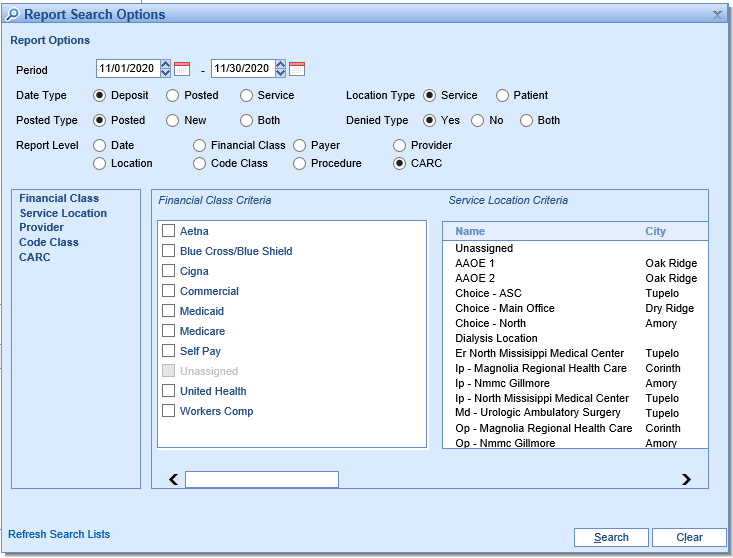Open the end date calendar picker
The image size is (733, 558).
tap(297, 69)
